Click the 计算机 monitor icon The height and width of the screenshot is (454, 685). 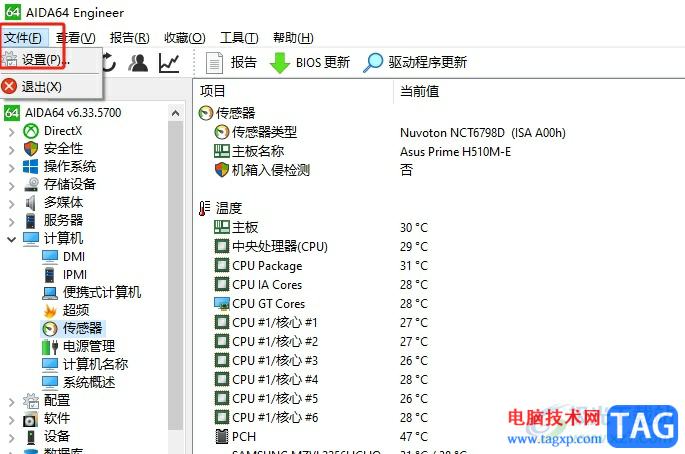pyautogui.click(x=31, y=239)
